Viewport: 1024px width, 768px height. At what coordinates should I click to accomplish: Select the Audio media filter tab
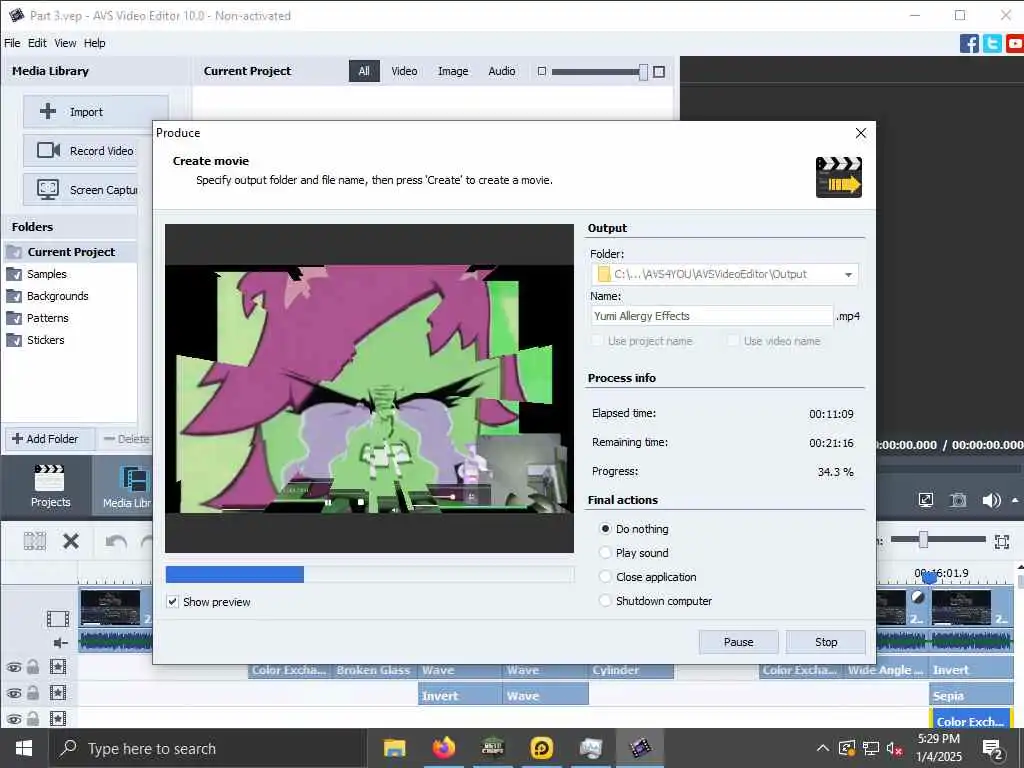(502, 71)
